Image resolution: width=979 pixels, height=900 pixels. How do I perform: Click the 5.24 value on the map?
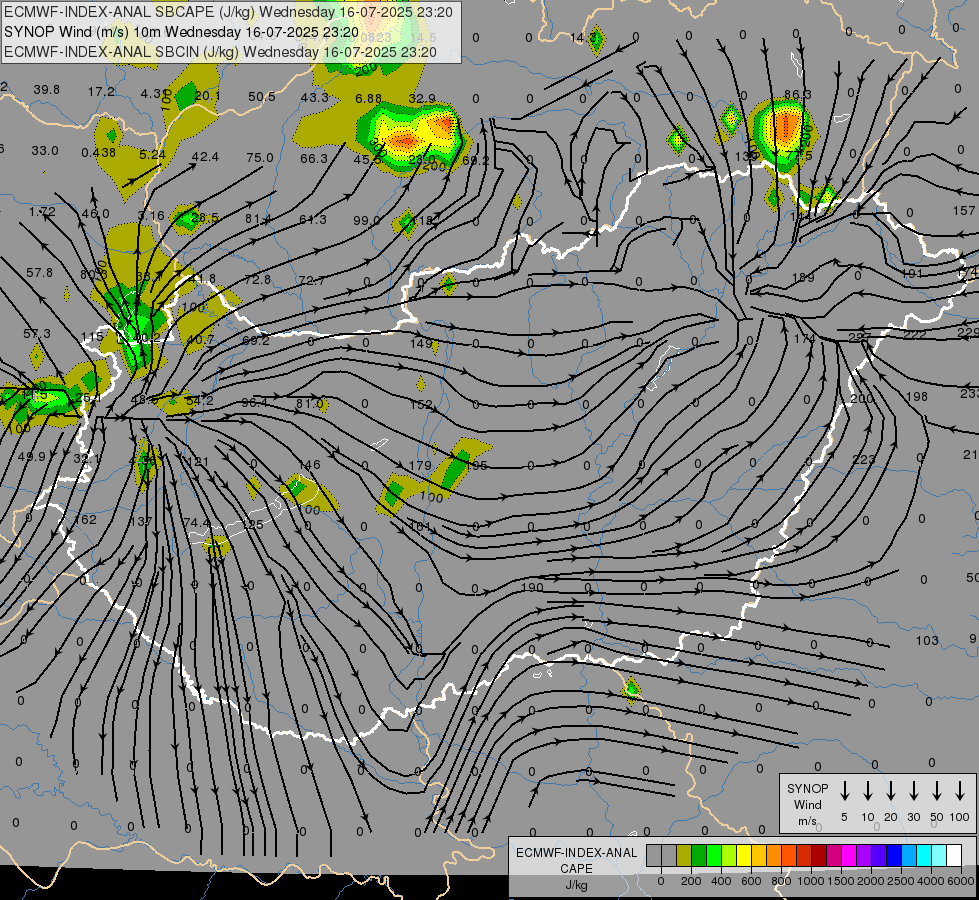(x=152, y=154)
